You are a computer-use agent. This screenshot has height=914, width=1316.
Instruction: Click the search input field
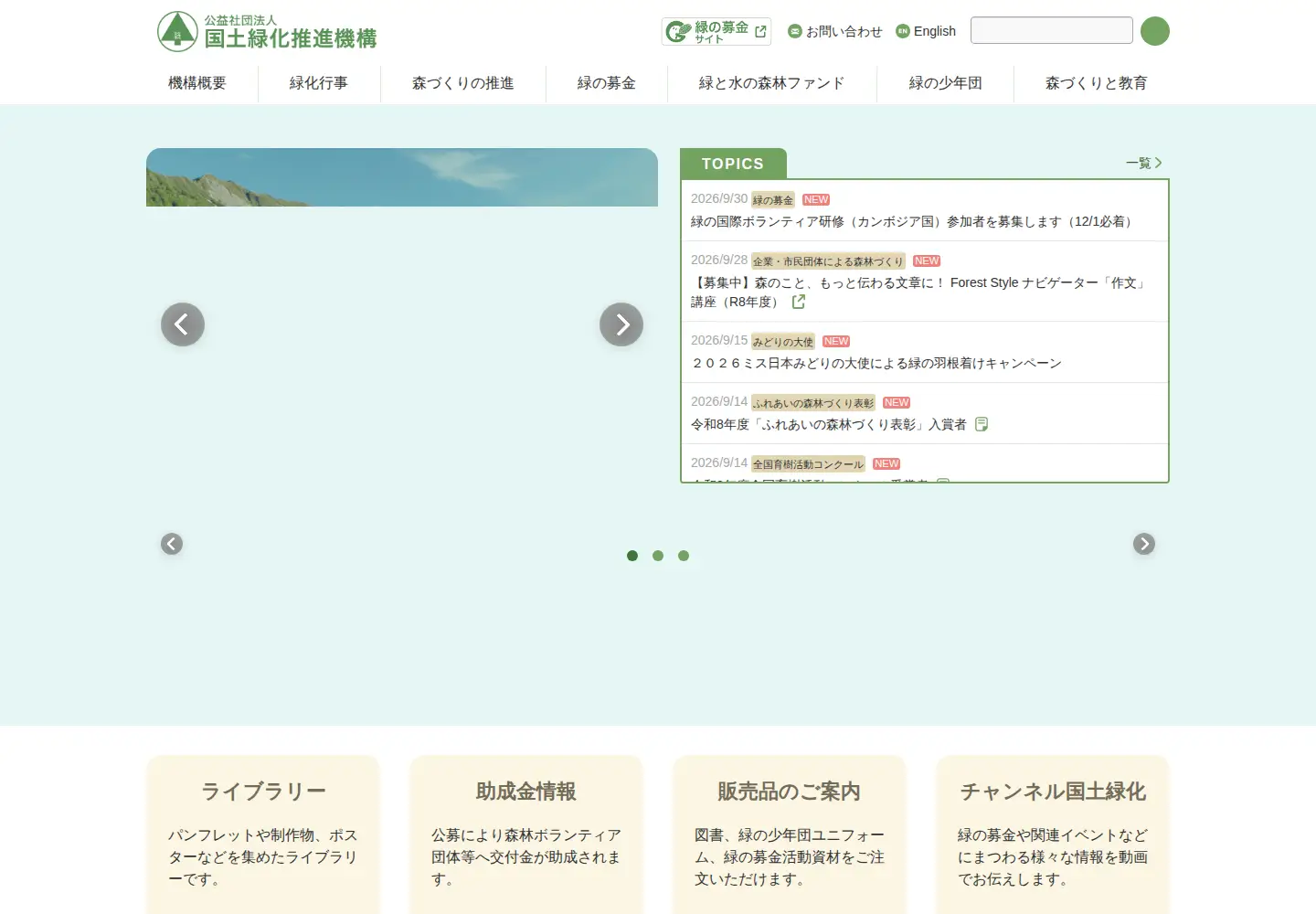(x=1052, y=30)
